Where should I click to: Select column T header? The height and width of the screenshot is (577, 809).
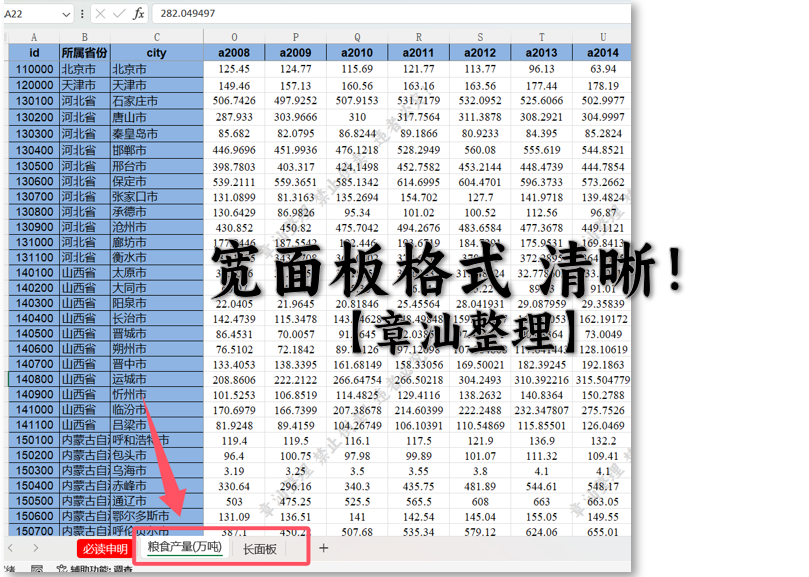coord(541,37)
